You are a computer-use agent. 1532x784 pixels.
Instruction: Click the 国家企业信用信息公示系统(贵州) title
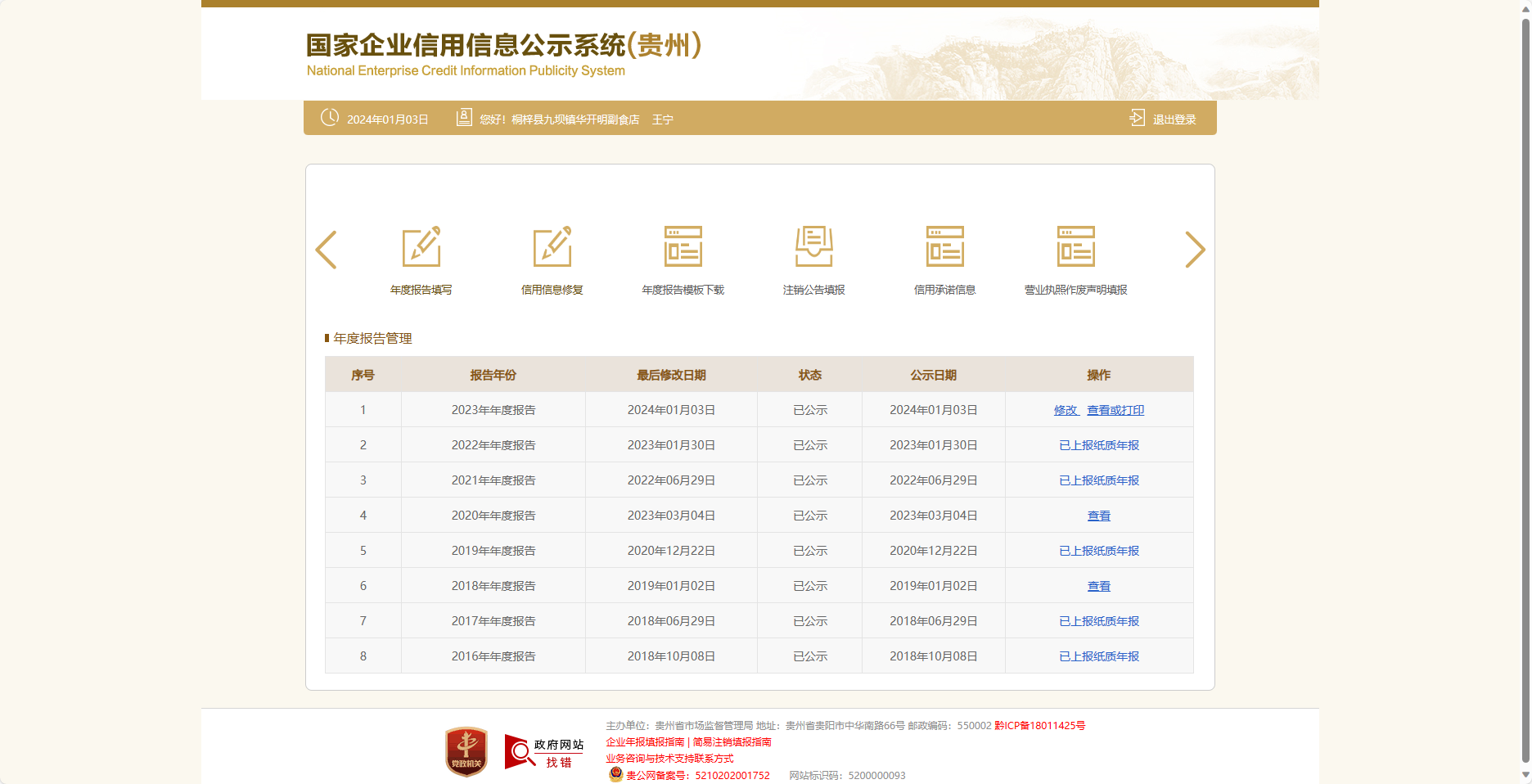(x=504, y=45)
